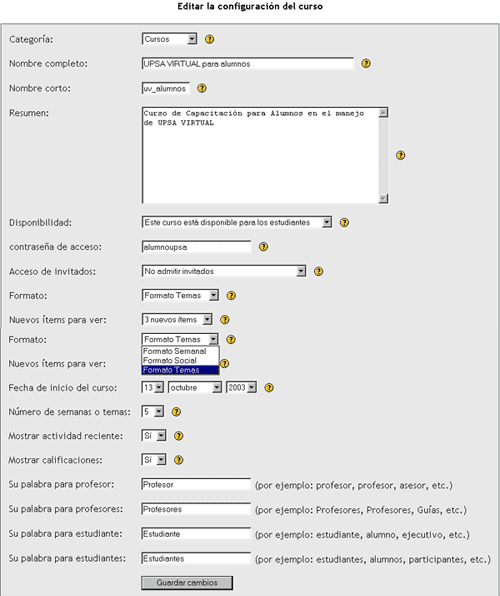Viewport: 500px width, 596px height.
Task: Click help icon next to Disponibilidad dropdown
Action: (x=344, y=222)
